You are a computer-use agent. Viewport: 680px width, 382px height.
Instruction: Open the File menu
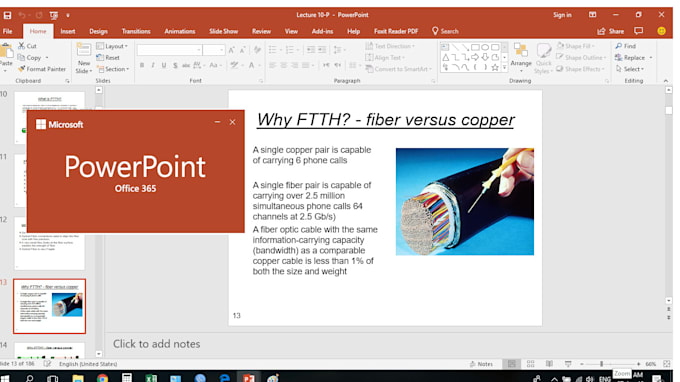pyautogui.click(x=7, y=31)
